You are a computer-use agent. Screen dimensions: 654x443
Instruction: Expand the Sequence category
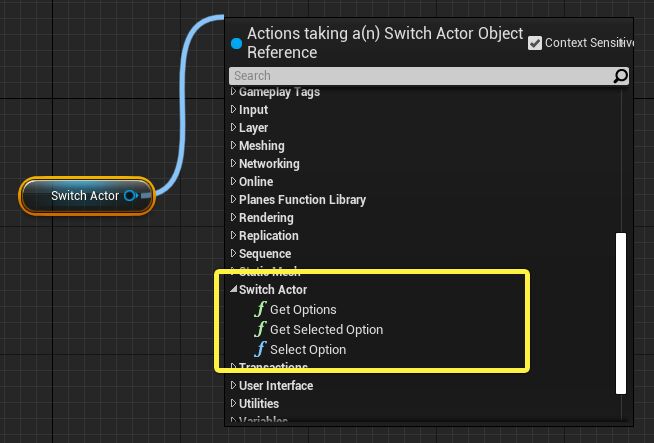(234, 253)
